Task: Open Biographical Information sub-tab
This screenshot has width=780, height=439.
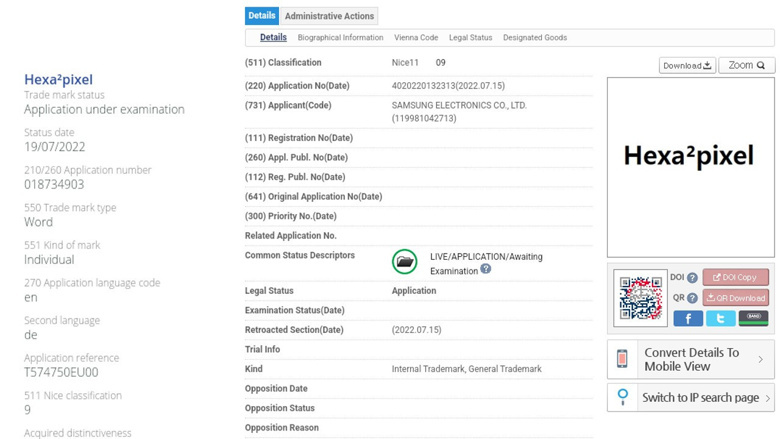Action: 340,38
